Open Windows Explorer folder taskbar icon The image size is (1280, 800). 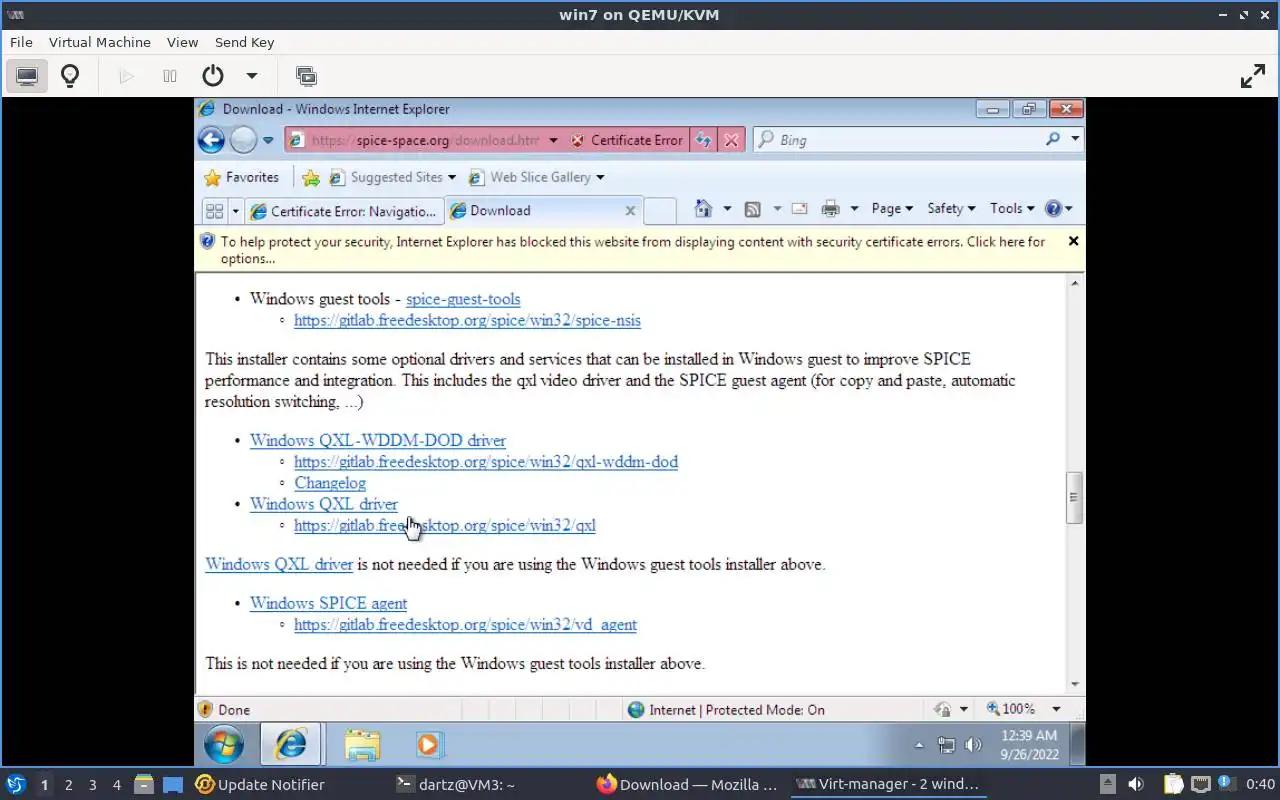pyautogui.click(x=362, y=745)
